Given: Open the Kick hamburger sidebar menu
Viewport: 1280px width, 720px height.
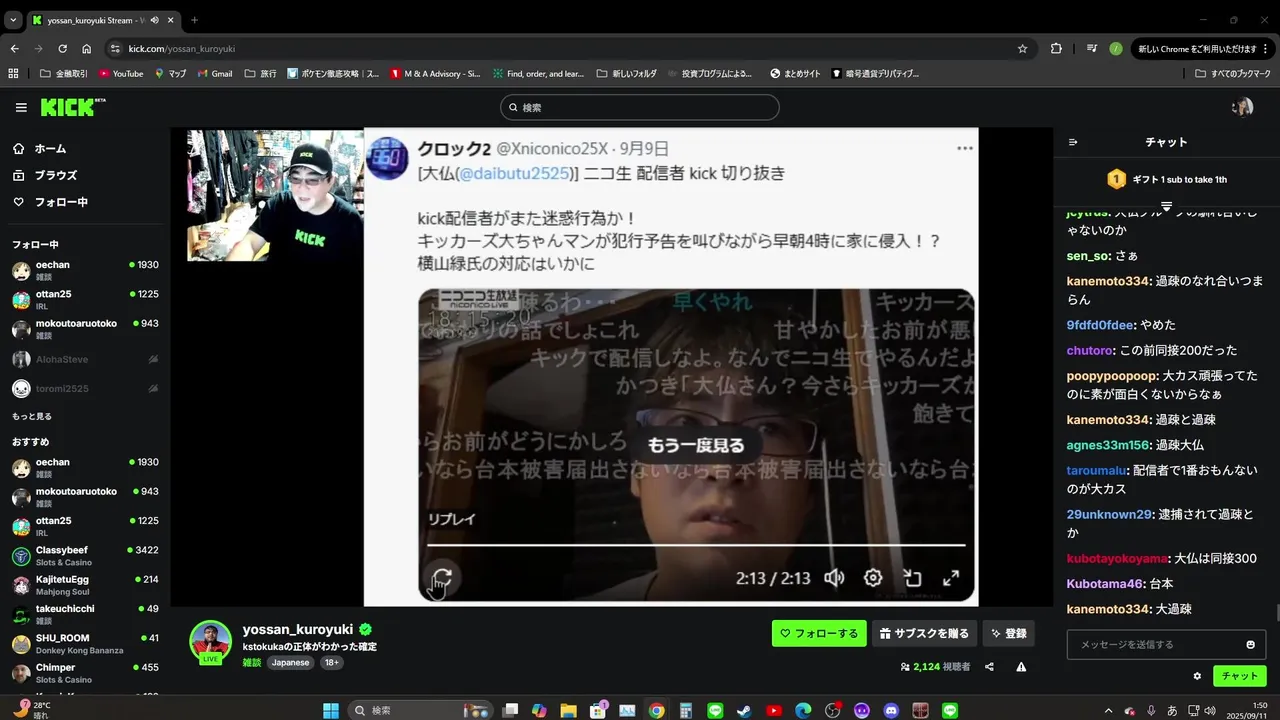Looking at the screenshot, I should tap(21, 107).
